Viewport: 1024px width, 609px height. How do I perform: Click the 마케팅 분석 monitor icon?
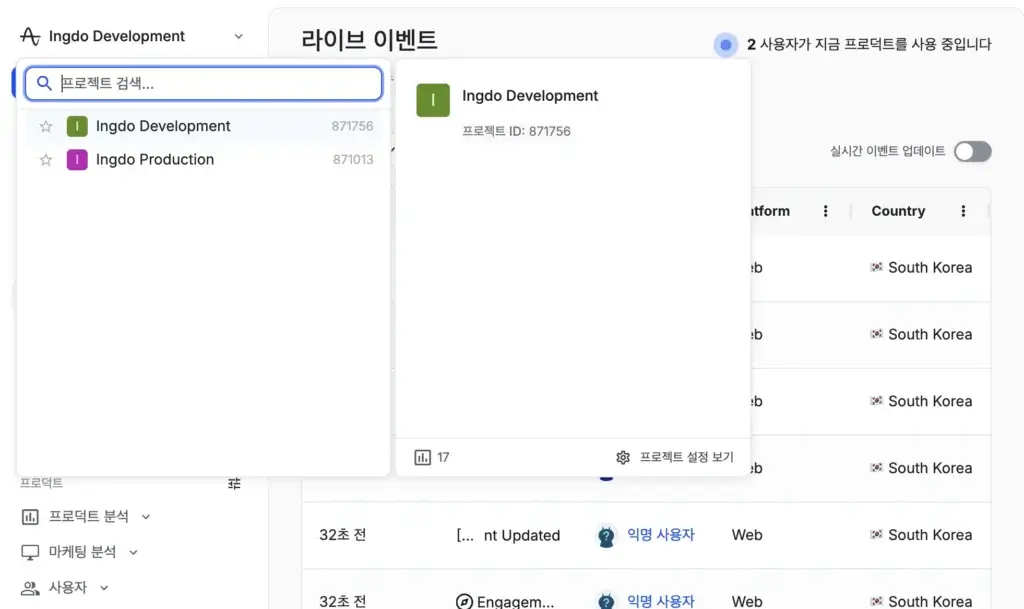point(30,552)
